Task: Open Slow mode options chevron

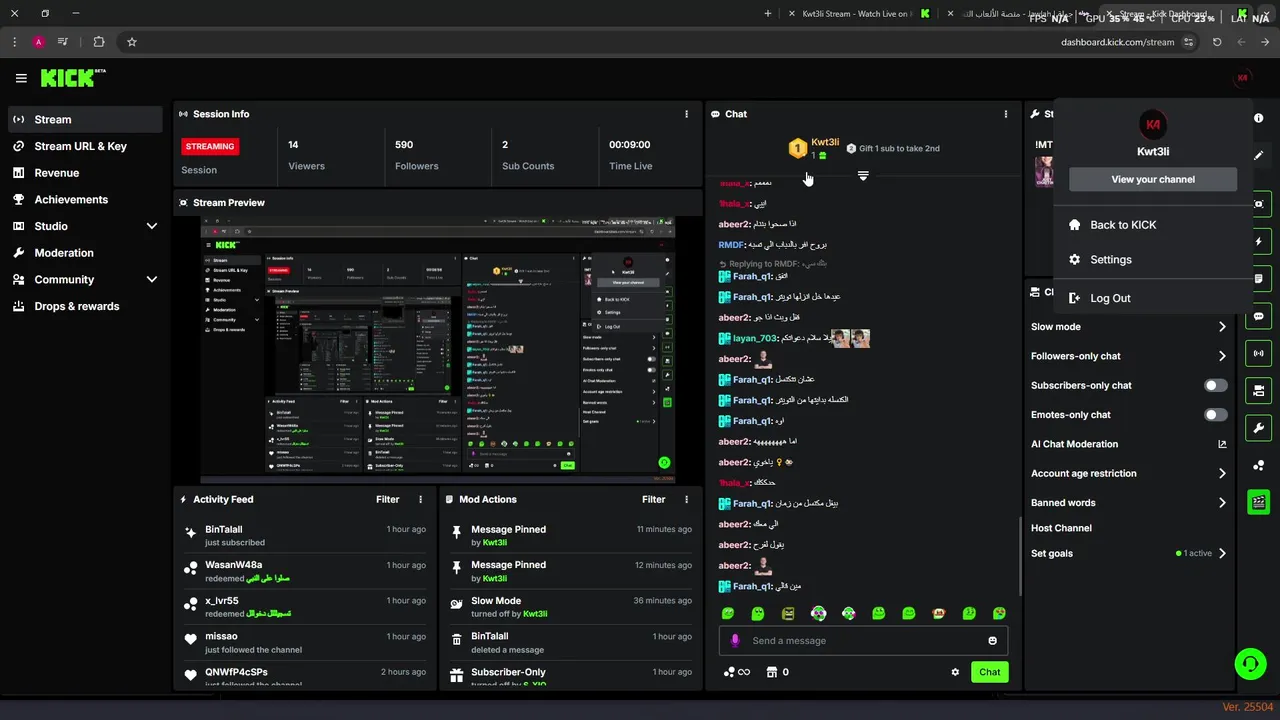Action: (x=1222, y=327)
